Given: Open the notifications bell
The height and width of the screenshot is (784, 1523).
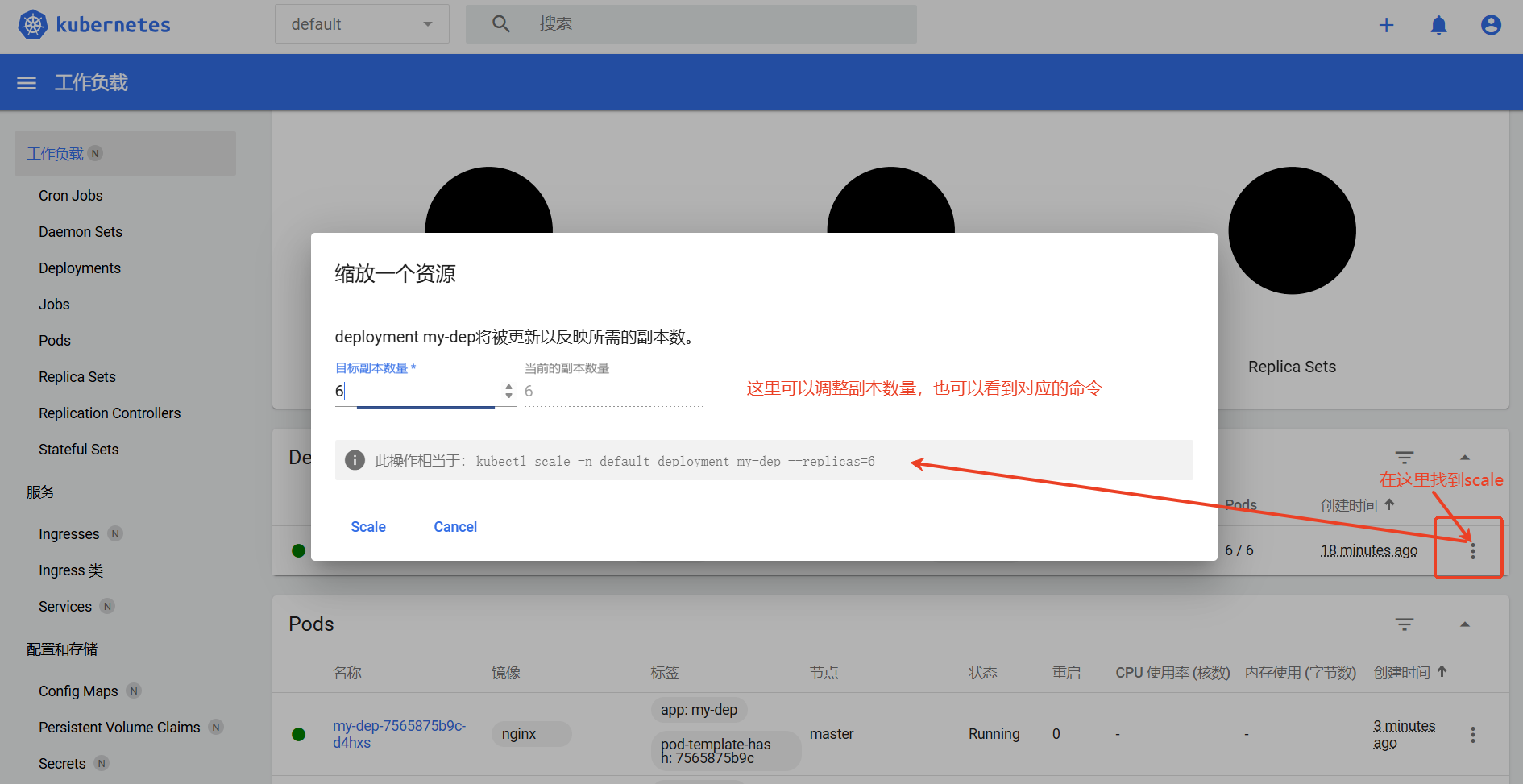Looking at the screenshot, I should point(1438,25).
